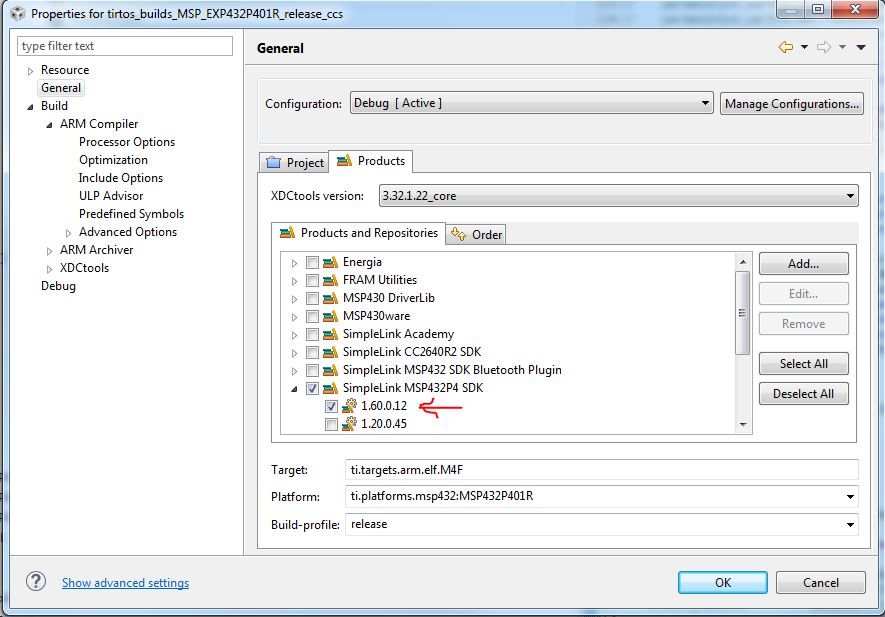Select Optimization in the tree

(113, 160)
